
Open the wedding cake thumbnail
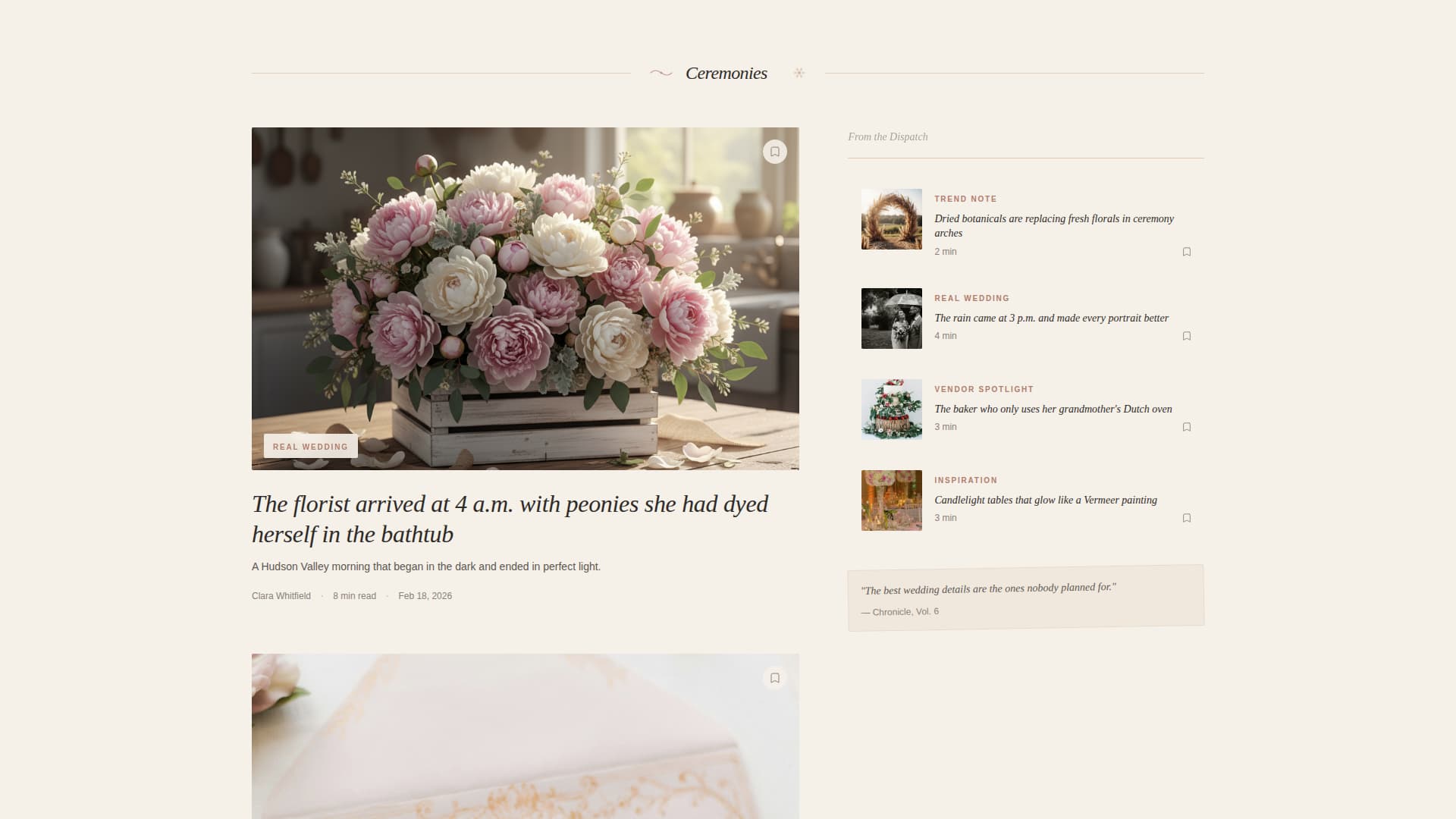point(891,409)
